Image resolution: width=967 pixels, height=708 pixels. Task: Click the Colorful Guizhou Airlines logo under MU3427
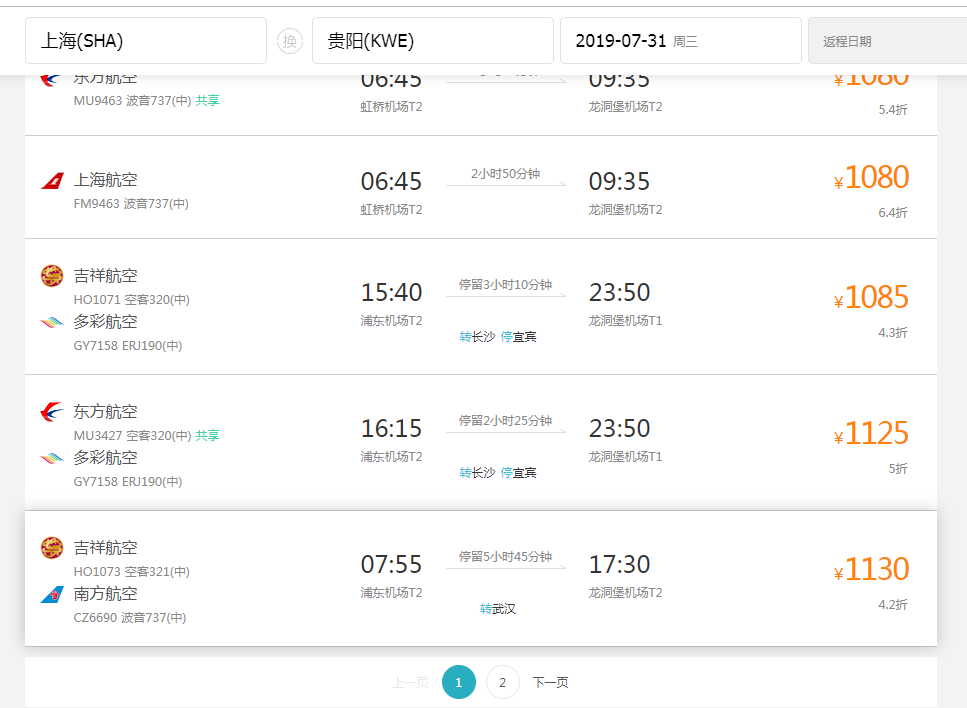click(x=52, y=458)
